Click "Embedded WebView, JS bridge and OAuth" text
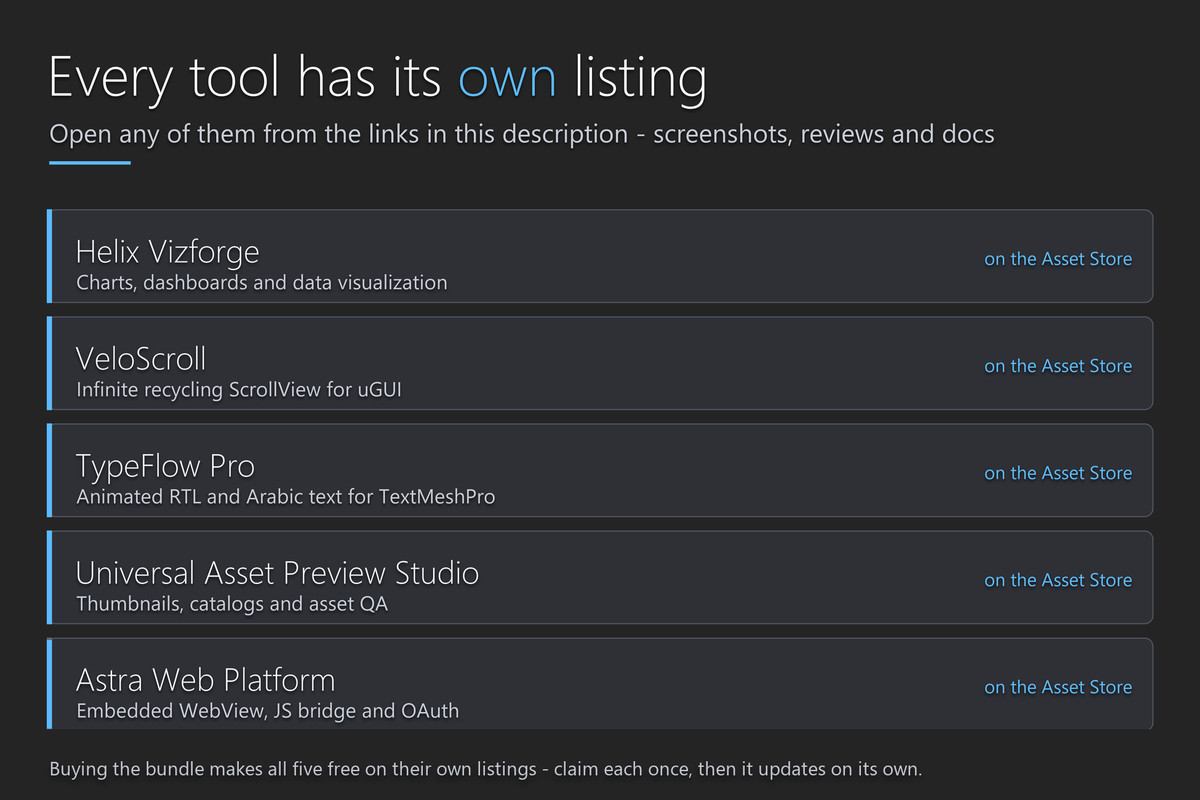This screenshot has height=800, width=1200. coord(268,711)
